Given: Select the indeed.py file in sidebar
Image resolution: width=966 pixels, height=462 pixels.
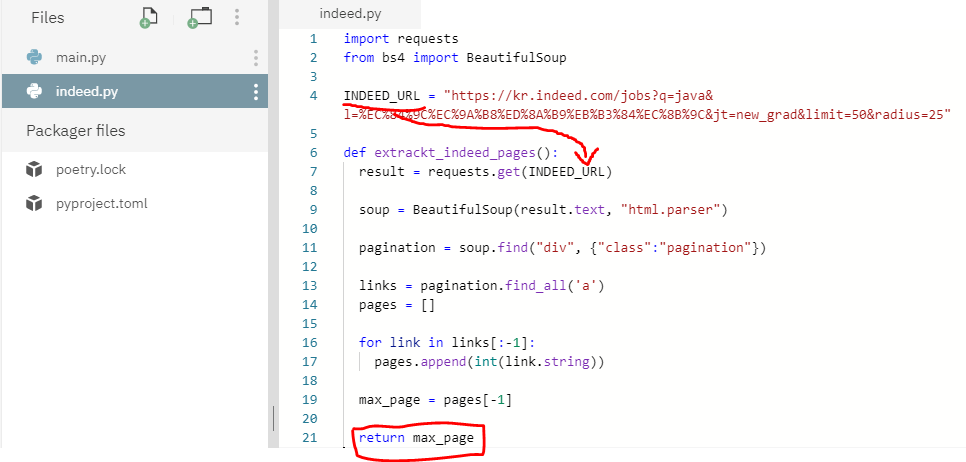Looking at the screenshot, I should pos(134,91).
